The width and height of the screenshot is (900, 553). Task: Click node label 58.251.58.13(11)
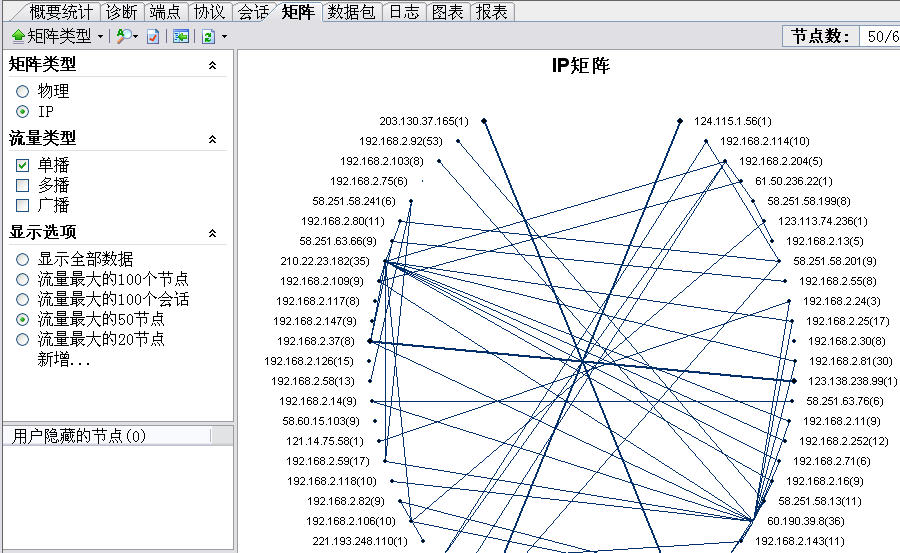point(820,501)
